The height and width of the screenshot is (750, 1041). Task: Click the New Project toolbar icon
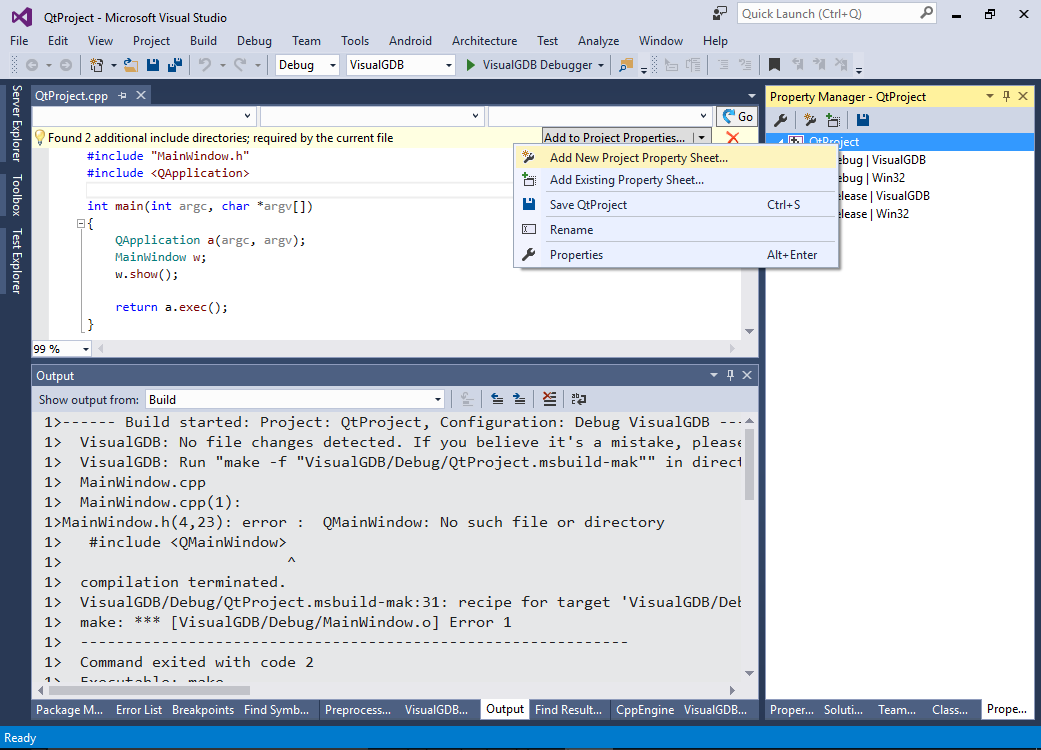coord(96,65)
